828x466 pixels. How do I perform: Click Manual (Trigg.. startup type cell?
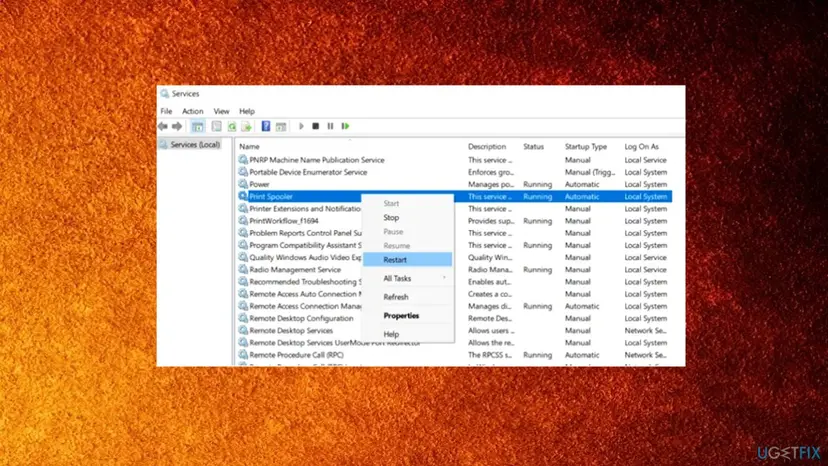click(x=590, y=172)
